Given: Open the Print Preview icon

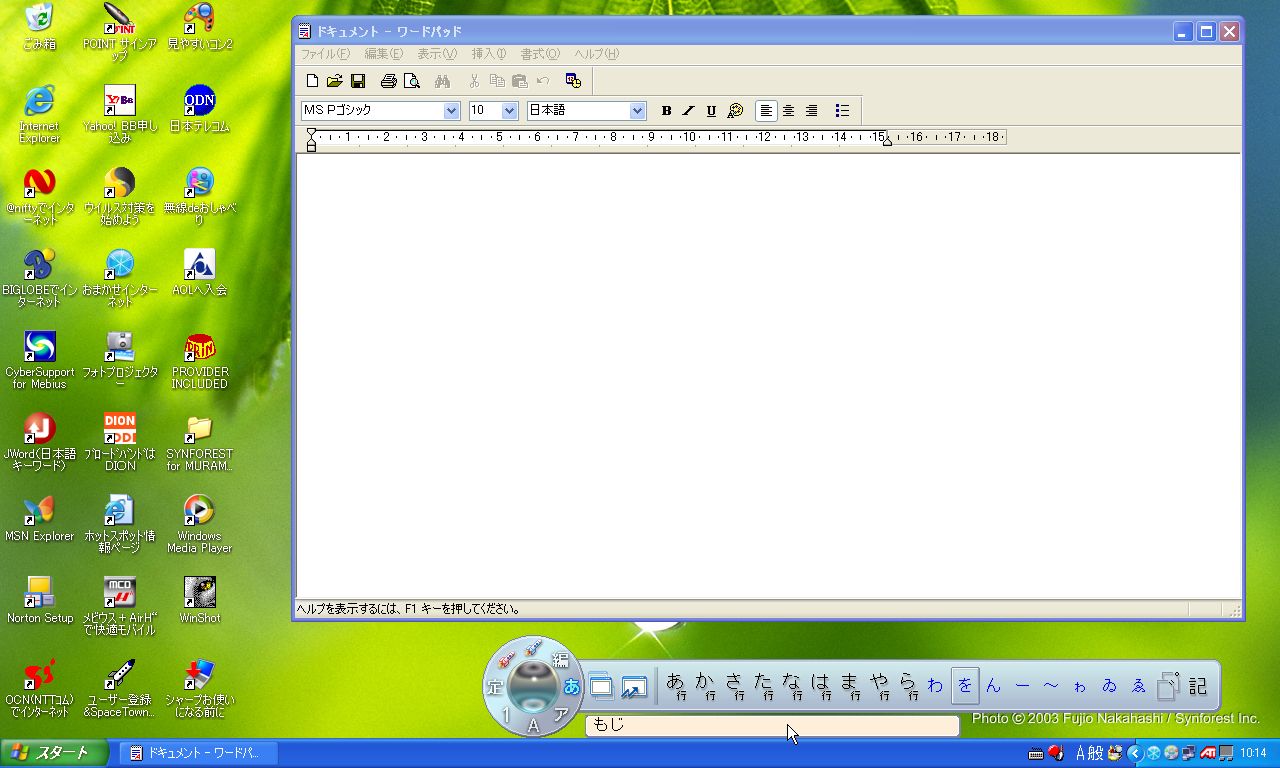Looking at the screenshot, I should (411, 81).
